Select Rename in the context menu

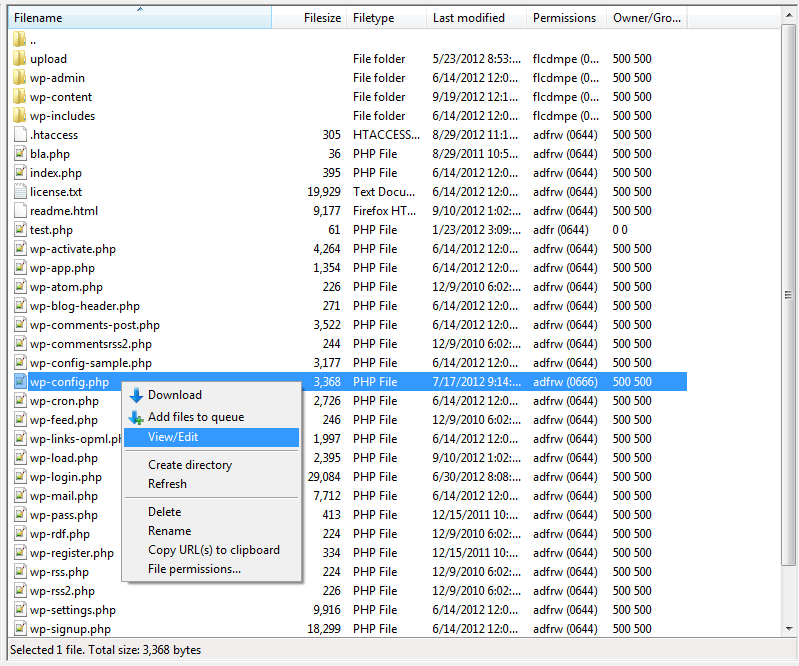tap(211, 531)
